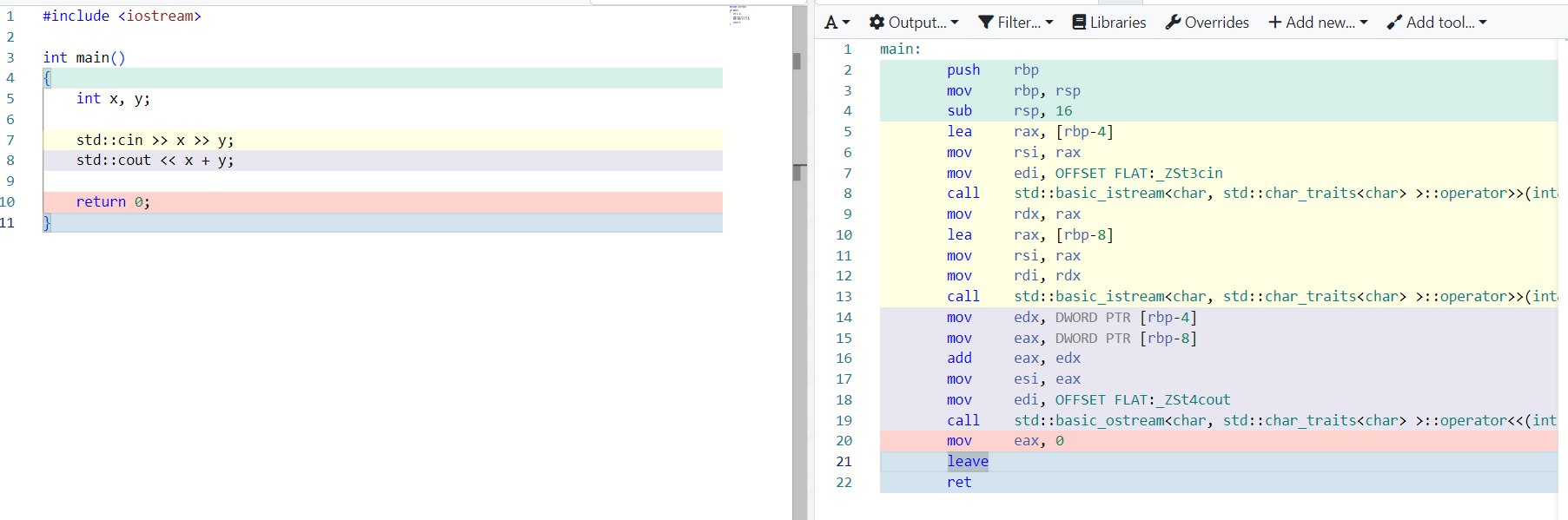Click the #include <iostream> line
This screenshot has height=520, width=1568.
122,16
